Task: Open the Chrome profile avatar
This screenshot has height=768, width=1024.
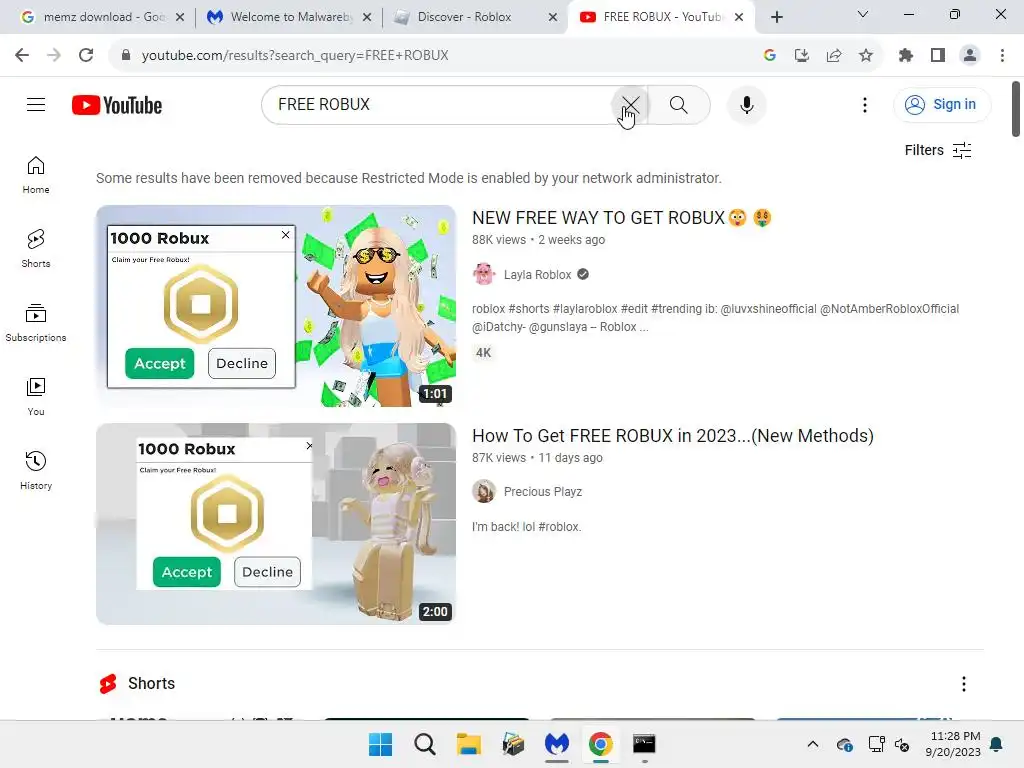Action: 970,56
